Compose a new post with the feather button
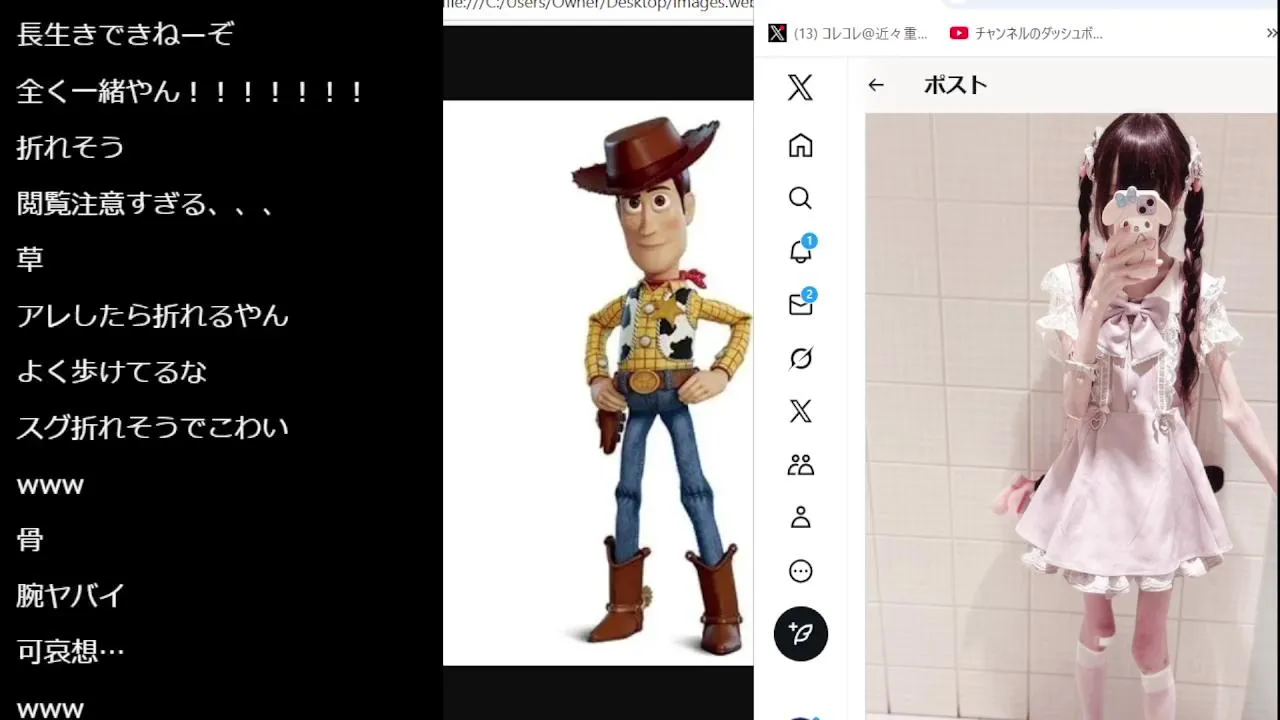 coord(800,634)
